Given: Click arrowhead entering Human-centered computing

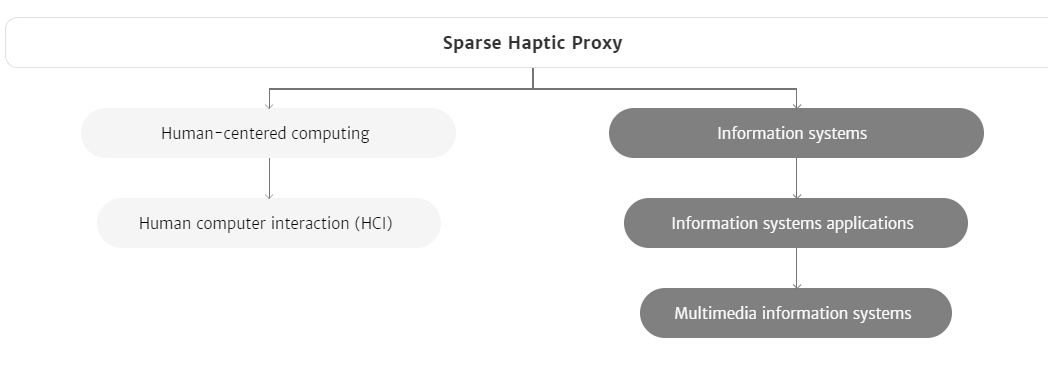Looking at the screenshot, I should point(269,104).
